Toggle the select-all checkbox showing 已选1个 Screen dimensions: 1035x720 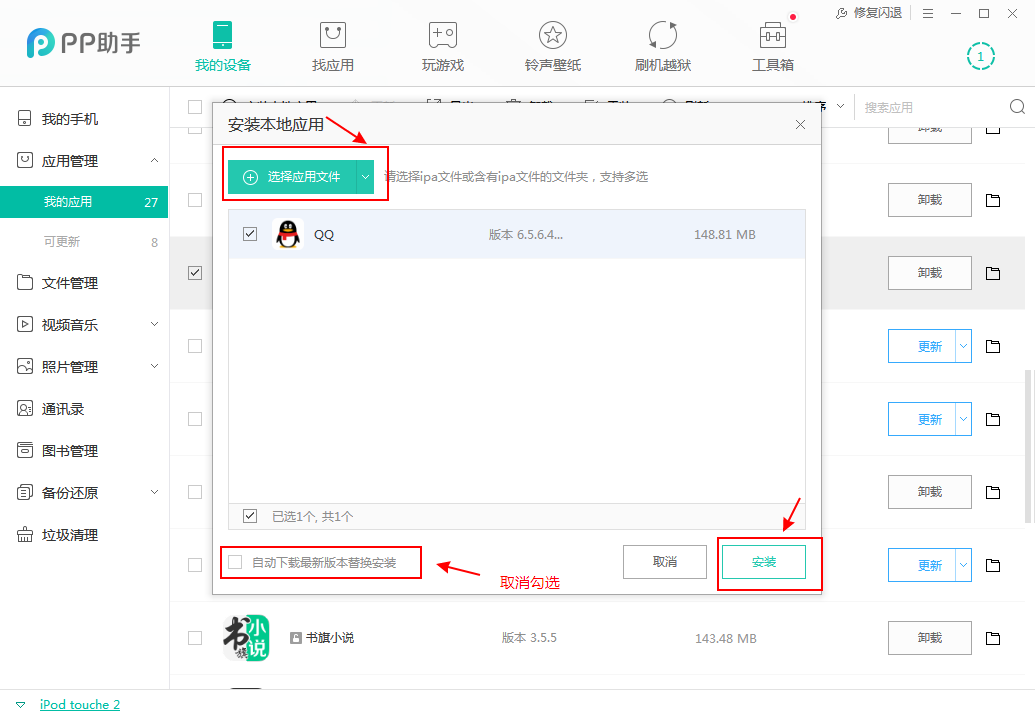click(249, 516)
